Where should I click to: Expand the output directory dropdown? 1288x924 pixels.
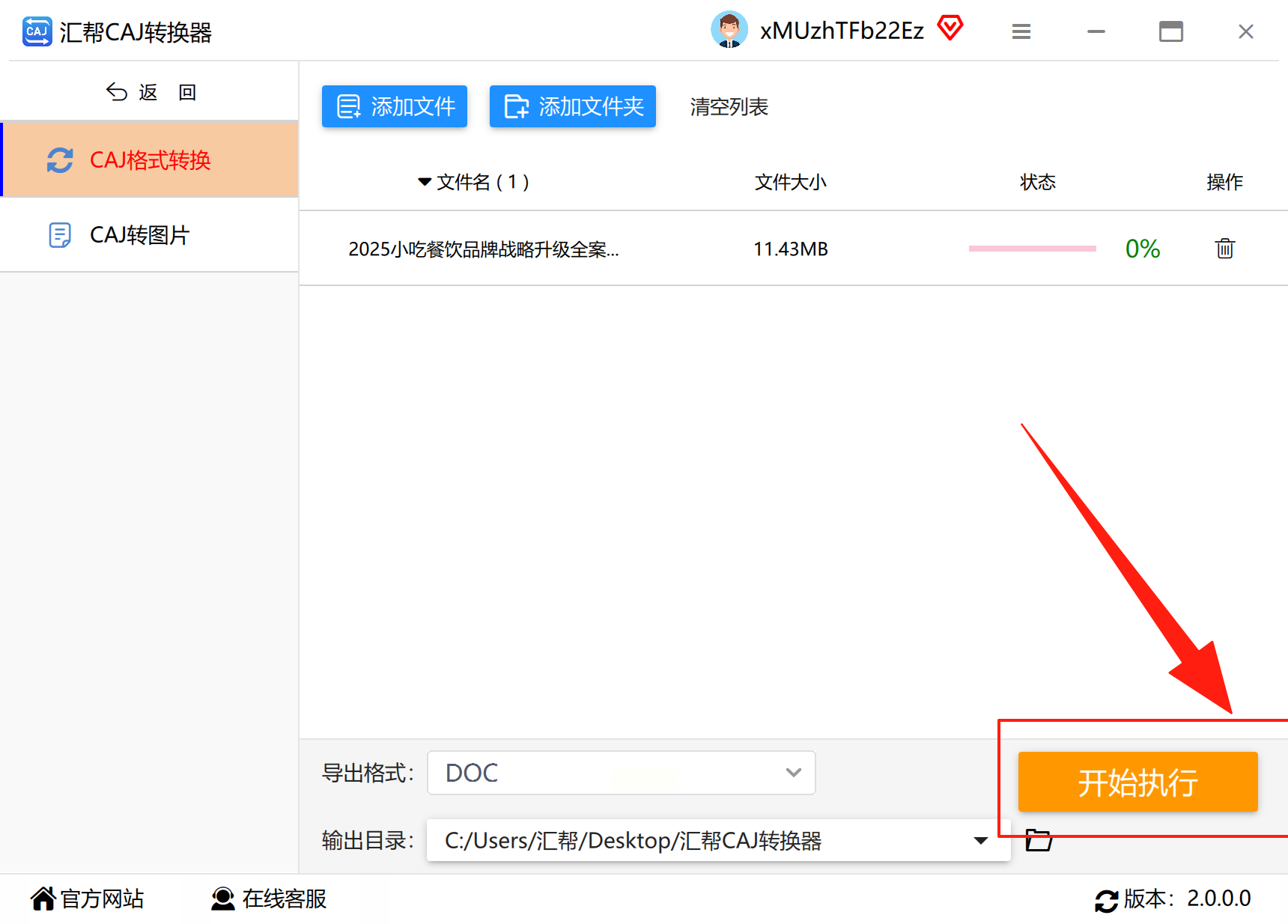click(981, 840)
